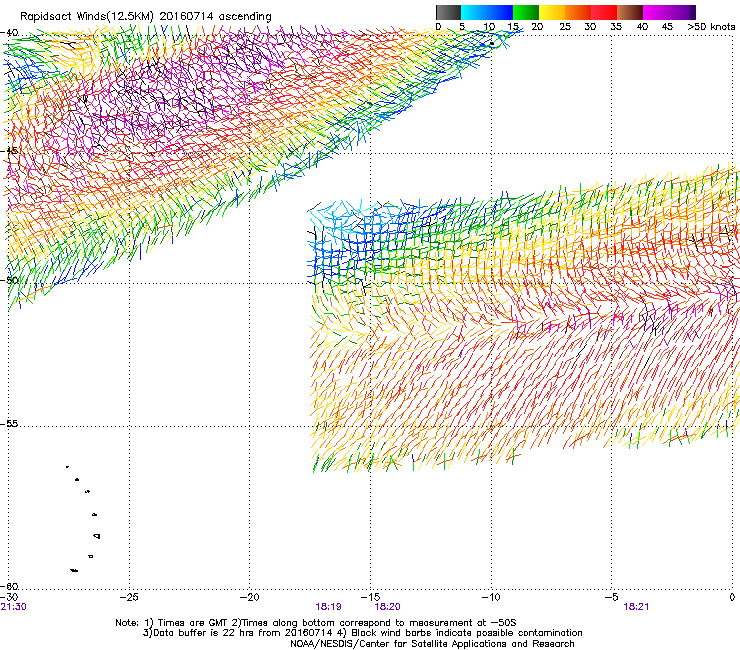Click the '18:19' time label
This screenshot has width=740, height=650.
(328, 607)
